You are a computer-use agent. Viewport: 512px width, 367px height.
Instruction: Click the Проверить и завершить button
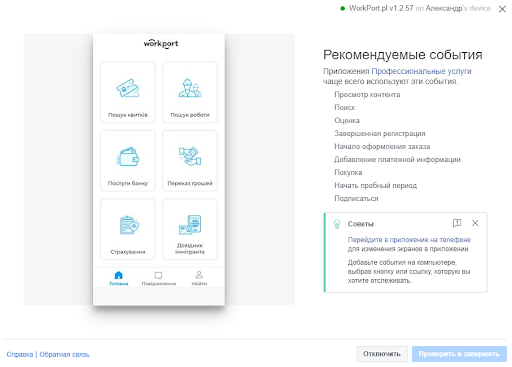(x=459, y=354)
